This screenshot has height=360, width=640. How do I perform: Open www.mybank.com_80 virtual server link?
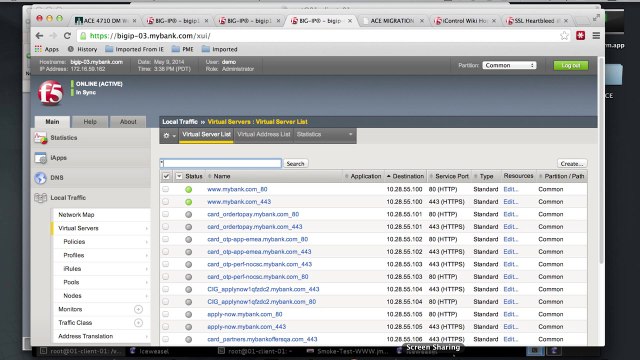tap(237, 189)
